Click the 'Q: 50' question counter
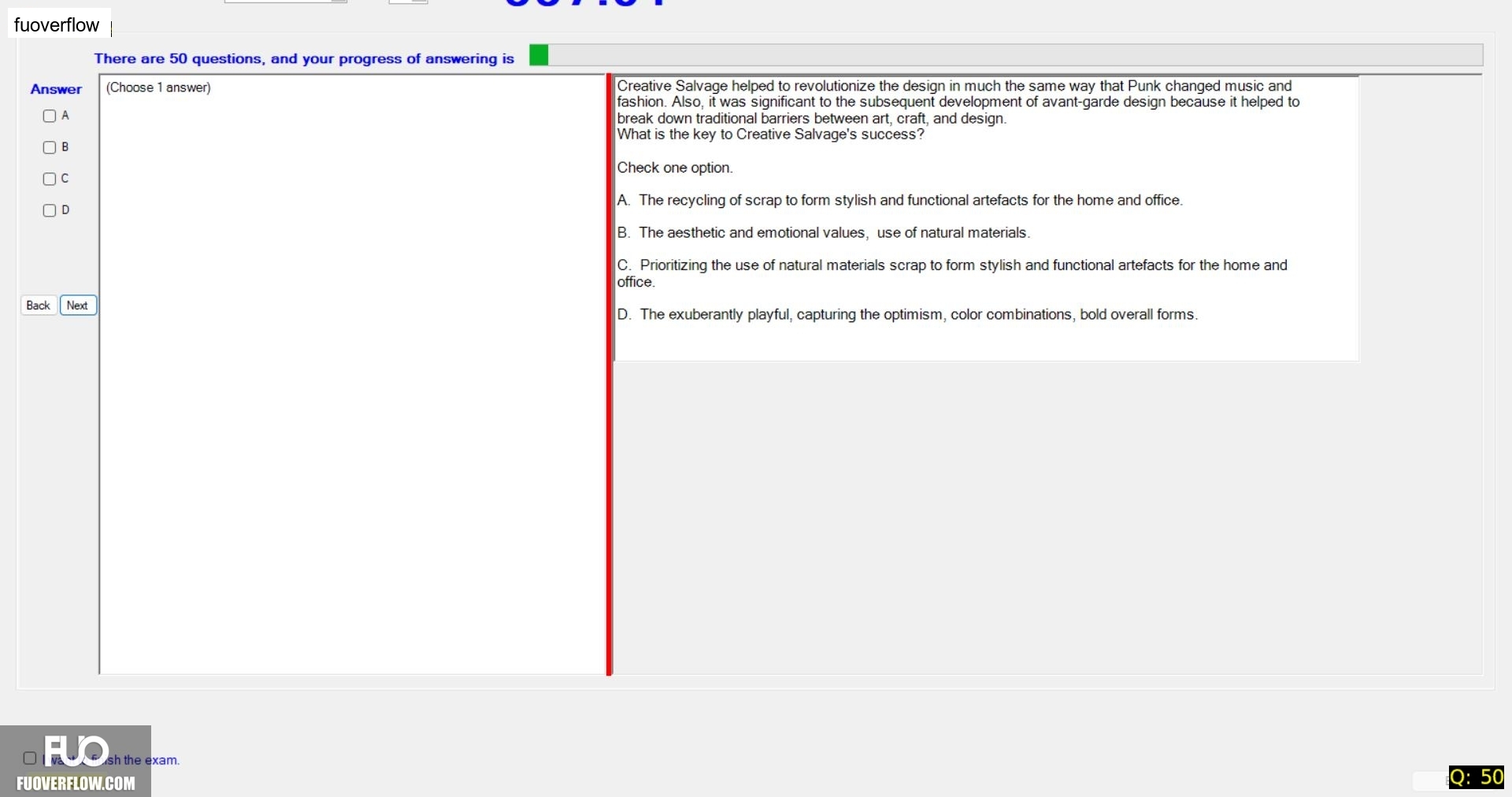Screen dimensions: 1512x797 (1477, 777)
